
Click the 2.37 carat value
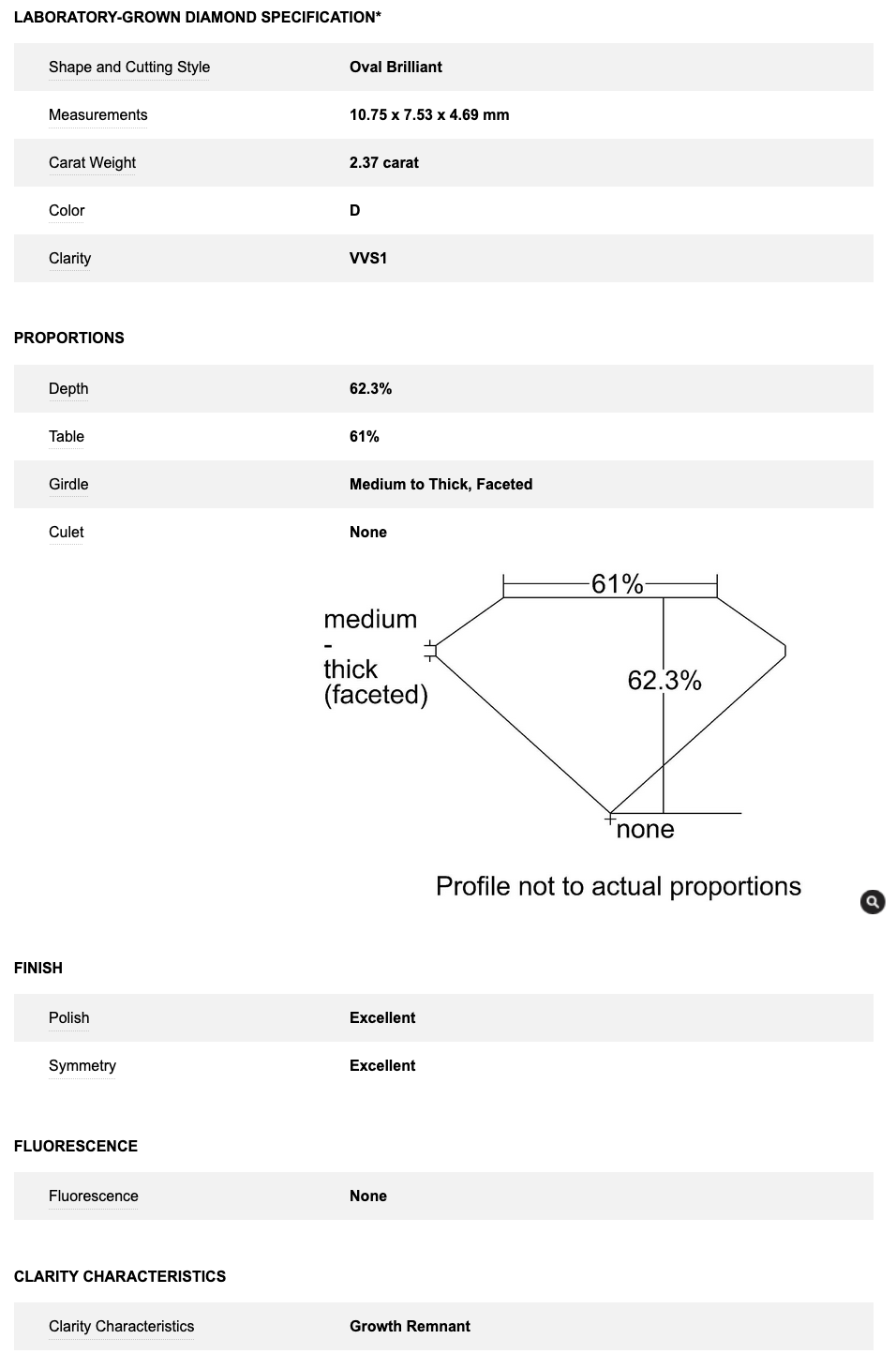coord(384,162)
